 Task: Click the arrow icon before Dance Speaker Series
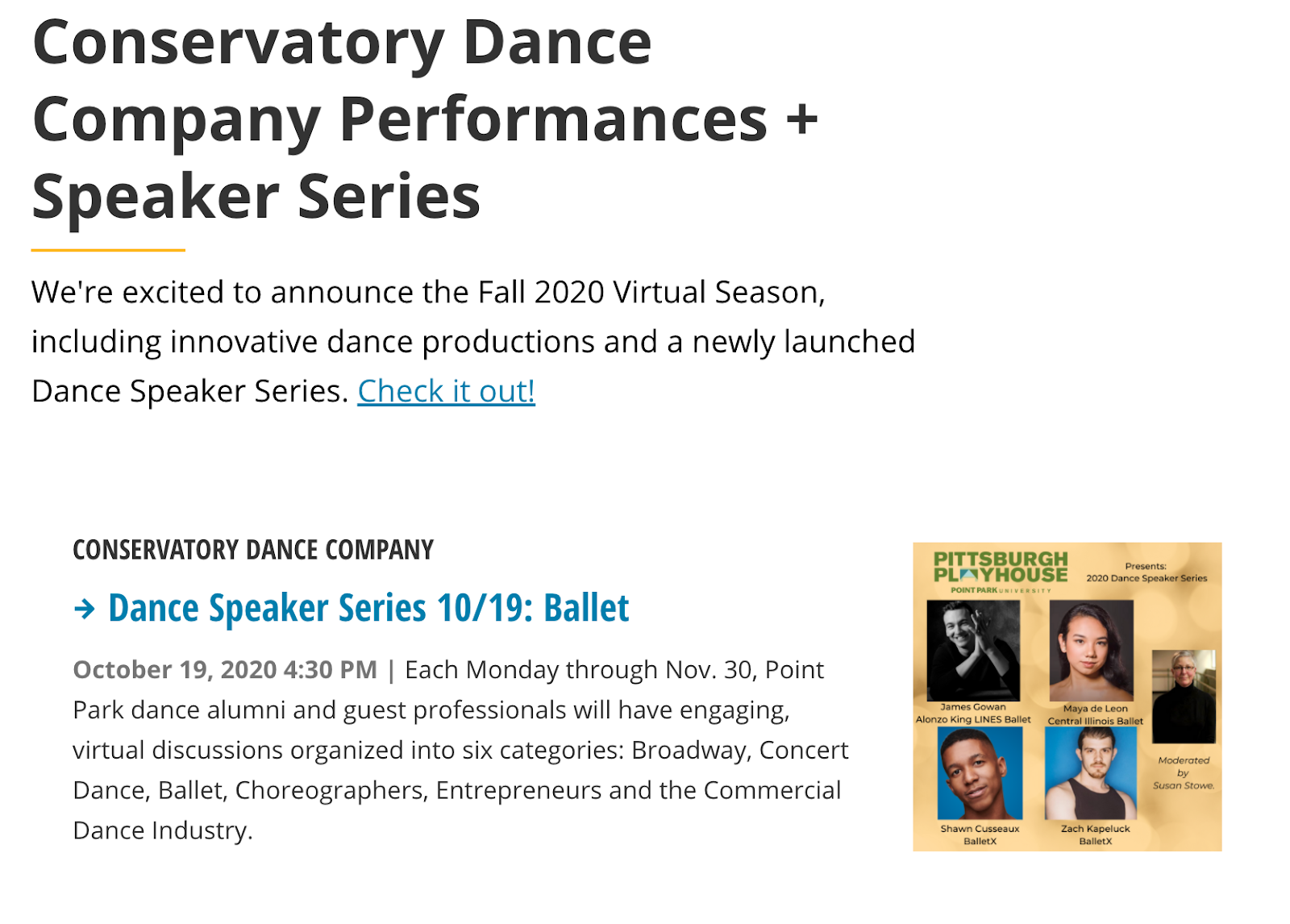84,609
